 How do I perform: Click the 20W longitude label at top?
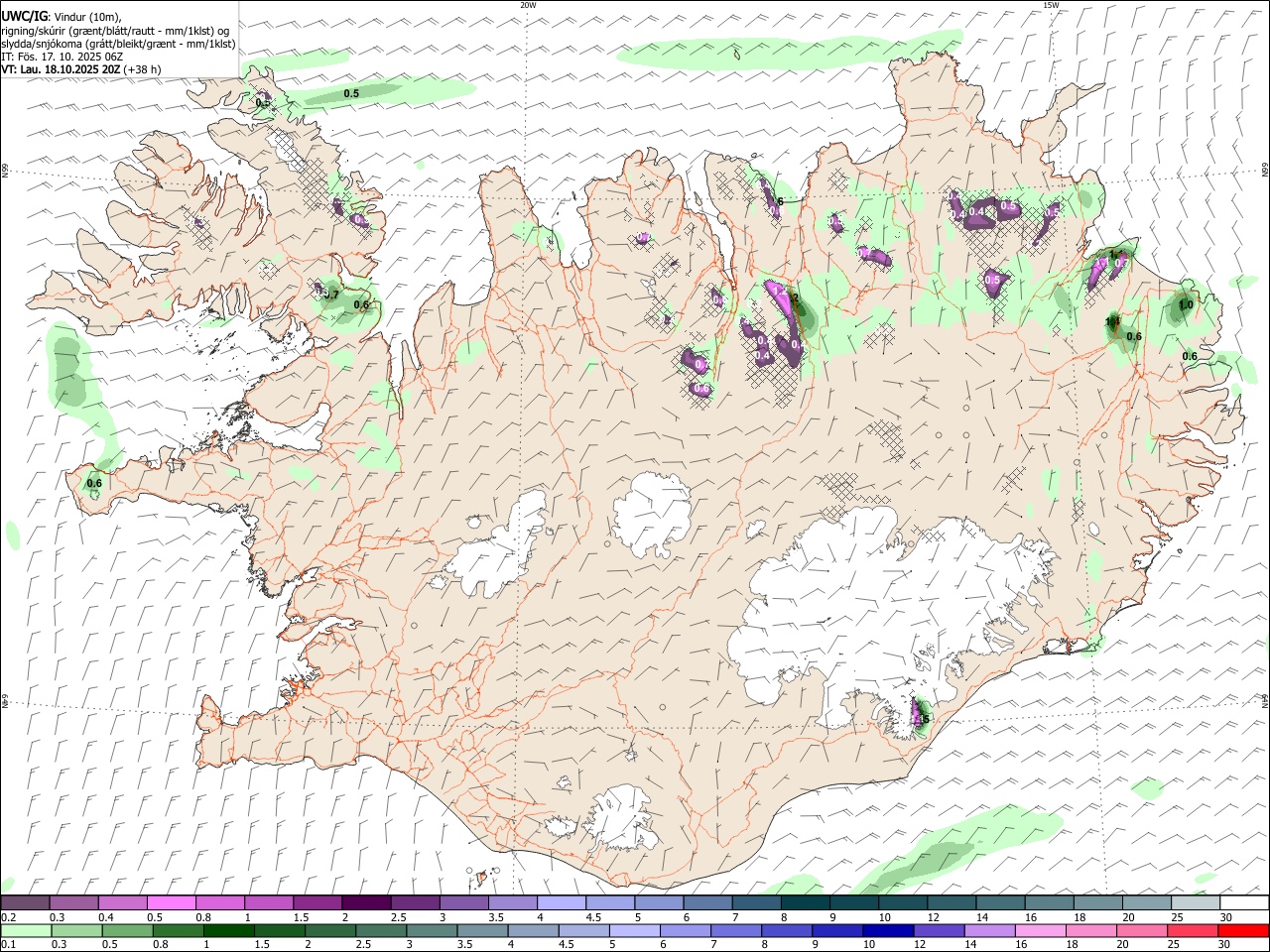[528, 5]
